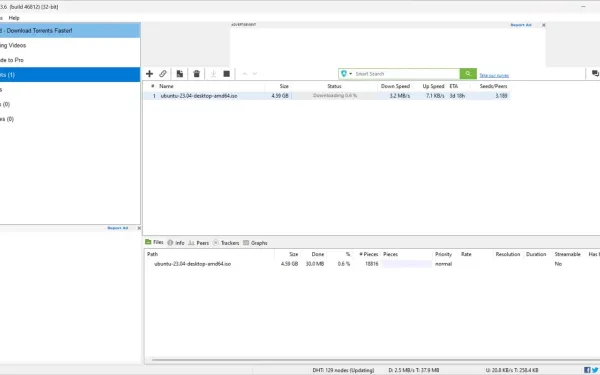Sort torrents by Up Speed column
Viewport: 600px width, 375px height.
pos(433,86)
